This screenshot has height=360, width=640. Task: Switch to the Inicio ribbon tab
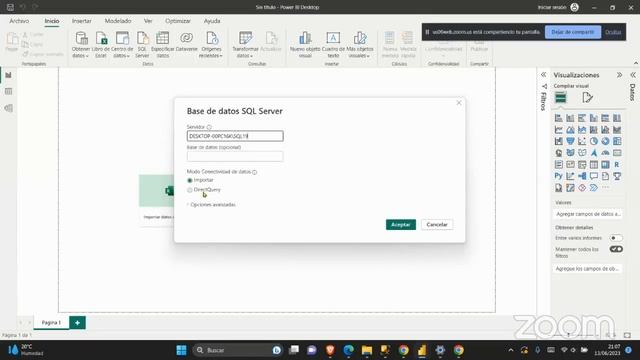pyautogui.click(x=52, y=21)
